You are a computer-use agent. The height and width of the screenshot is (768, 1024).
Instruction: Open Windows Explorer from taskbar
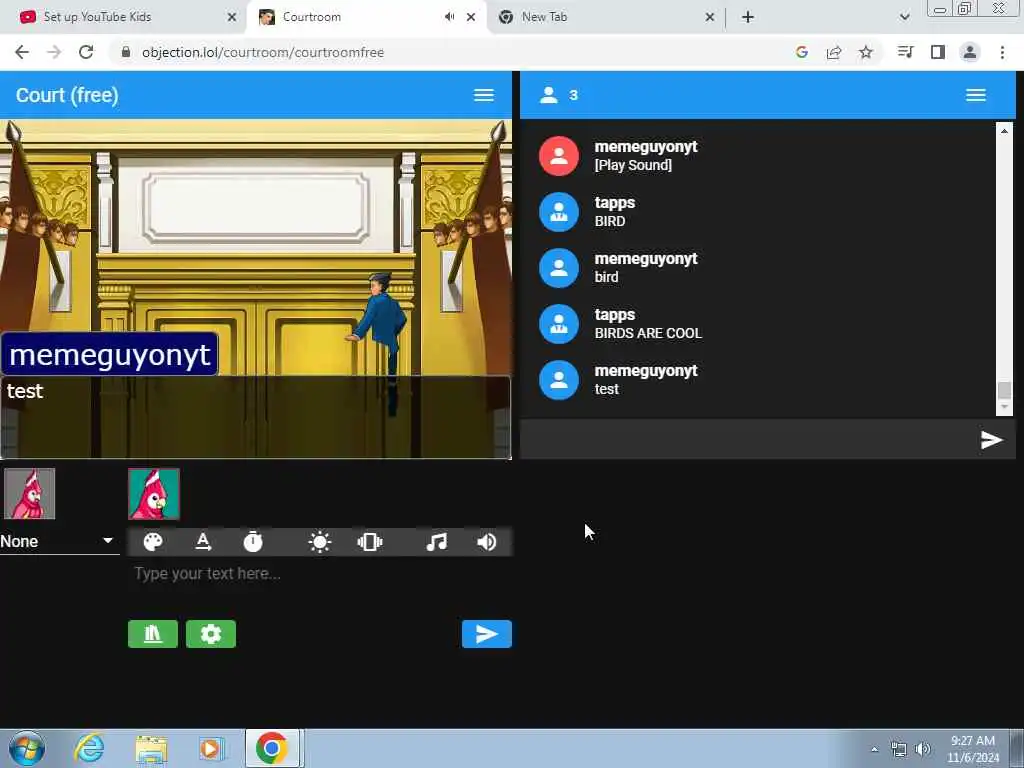(152, 748)
